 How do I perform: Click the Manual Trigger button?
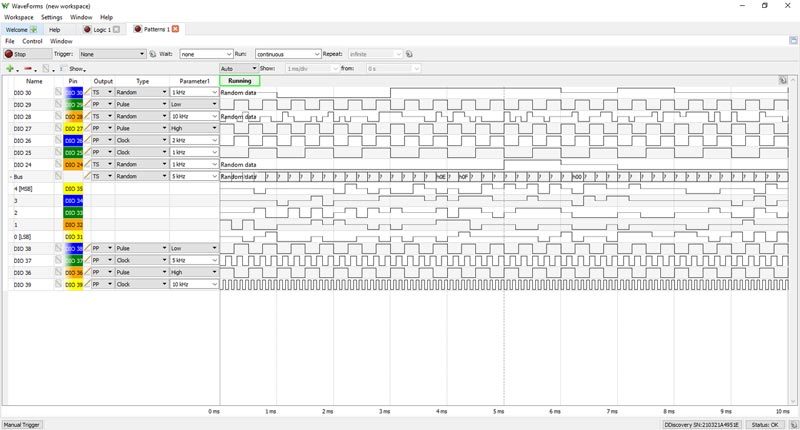pyautogui.click(x=22, y=424)
